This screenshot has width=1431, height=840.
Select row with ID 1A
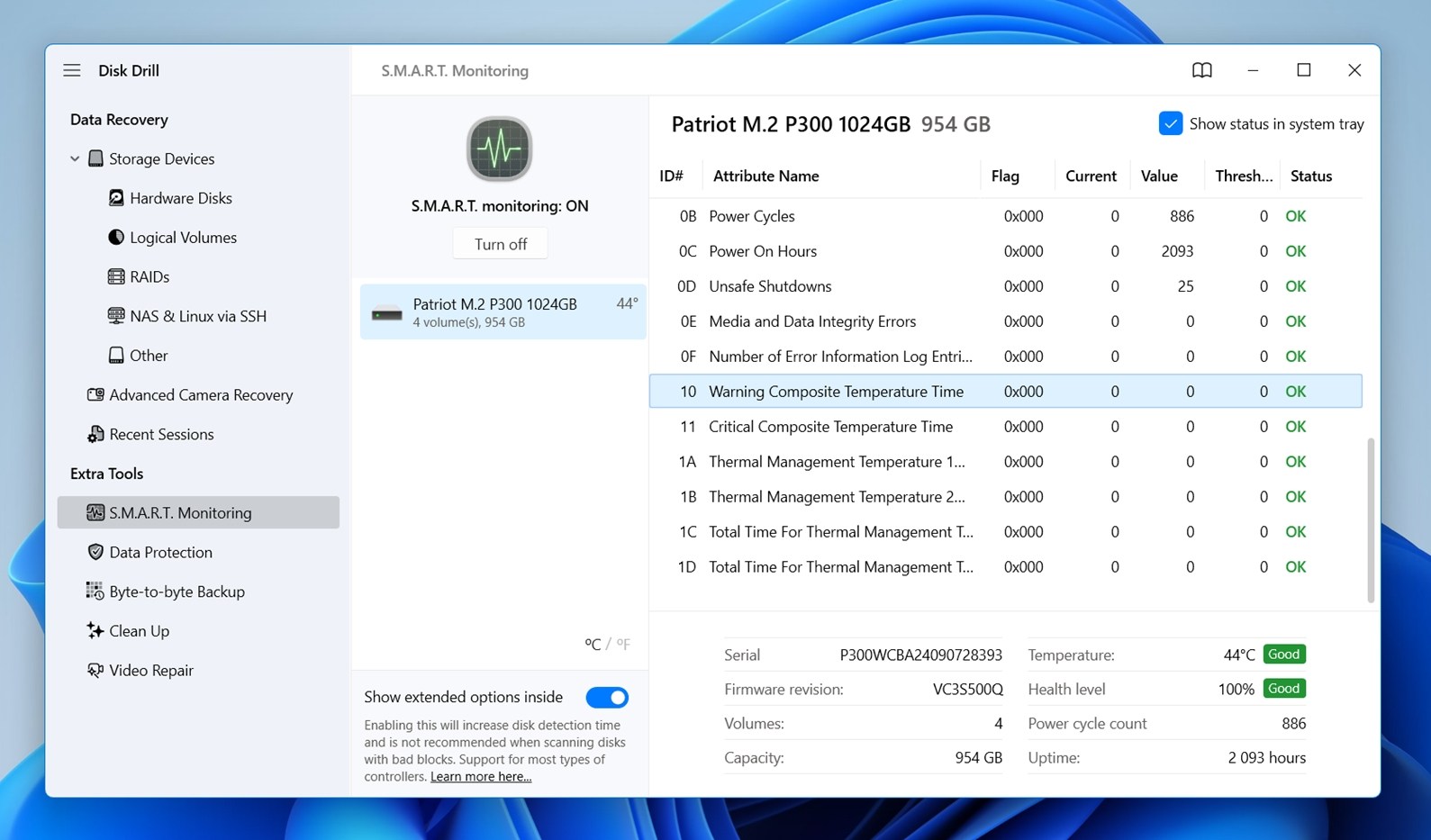point(1006,462)
